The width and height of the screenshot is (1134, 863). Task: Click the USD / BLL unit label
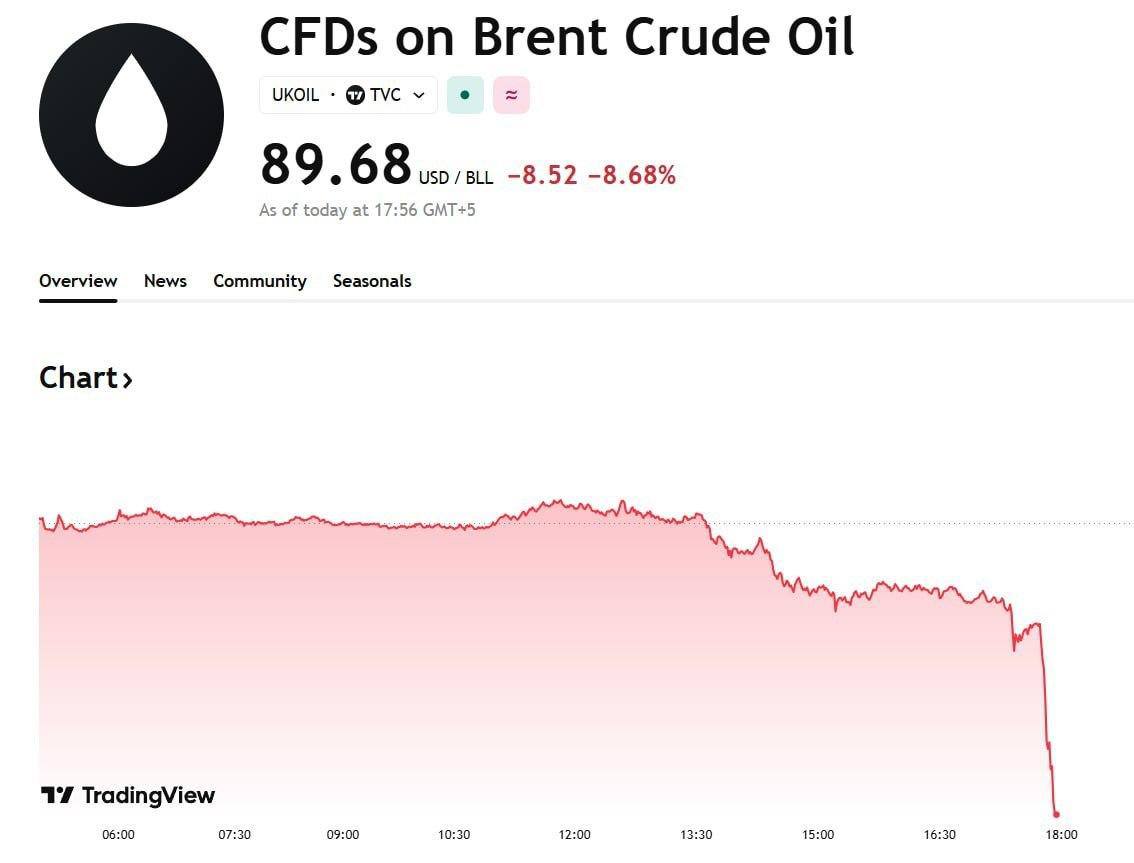click(x=455, y=178)
